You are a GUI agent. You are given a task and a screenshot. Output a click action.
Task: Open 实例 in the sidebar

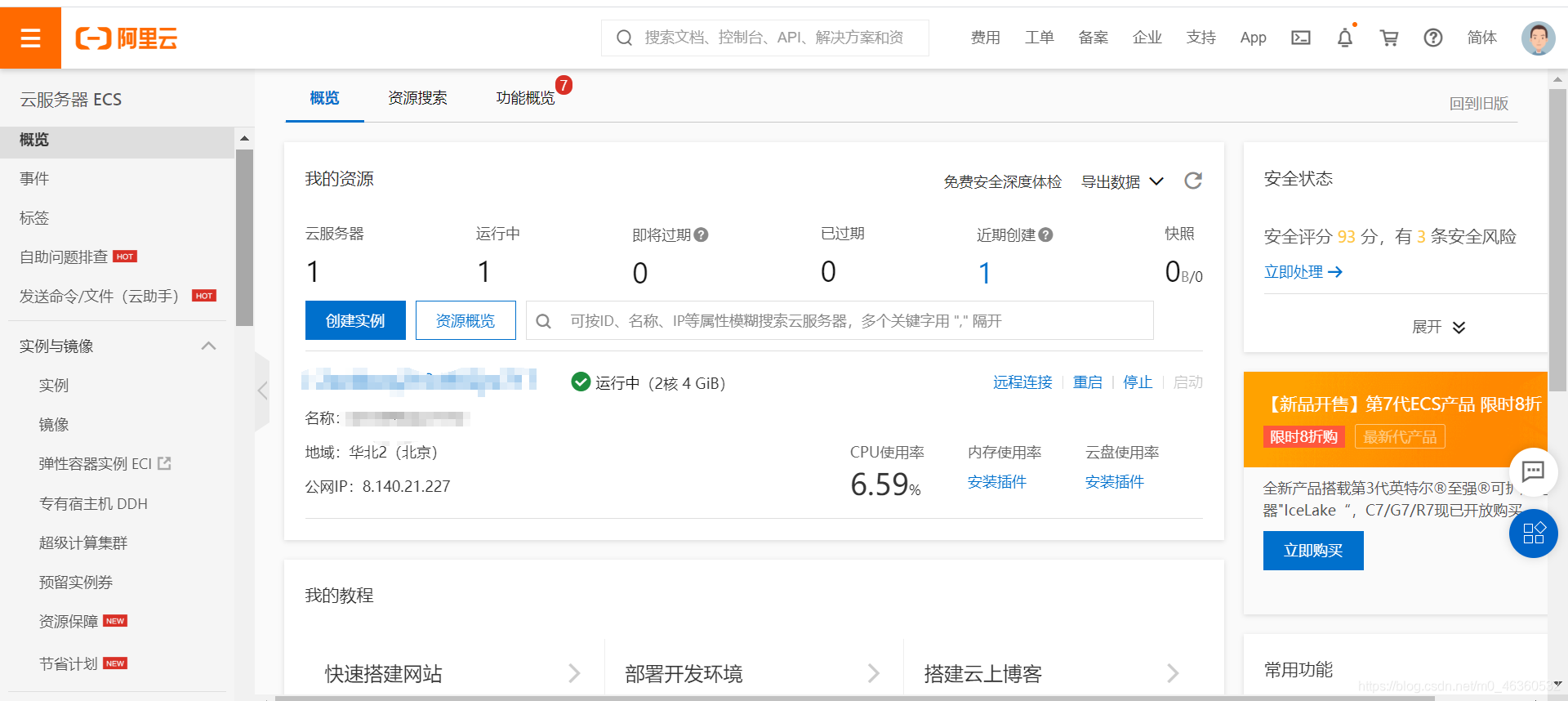54,386
